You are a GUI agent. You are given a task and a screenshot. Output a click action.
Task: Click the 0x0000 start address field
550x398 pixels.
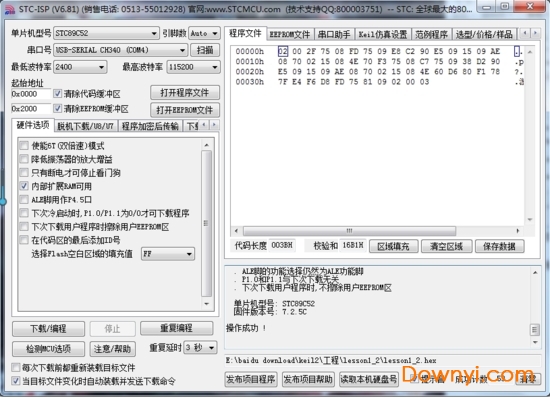coord(31,94)
